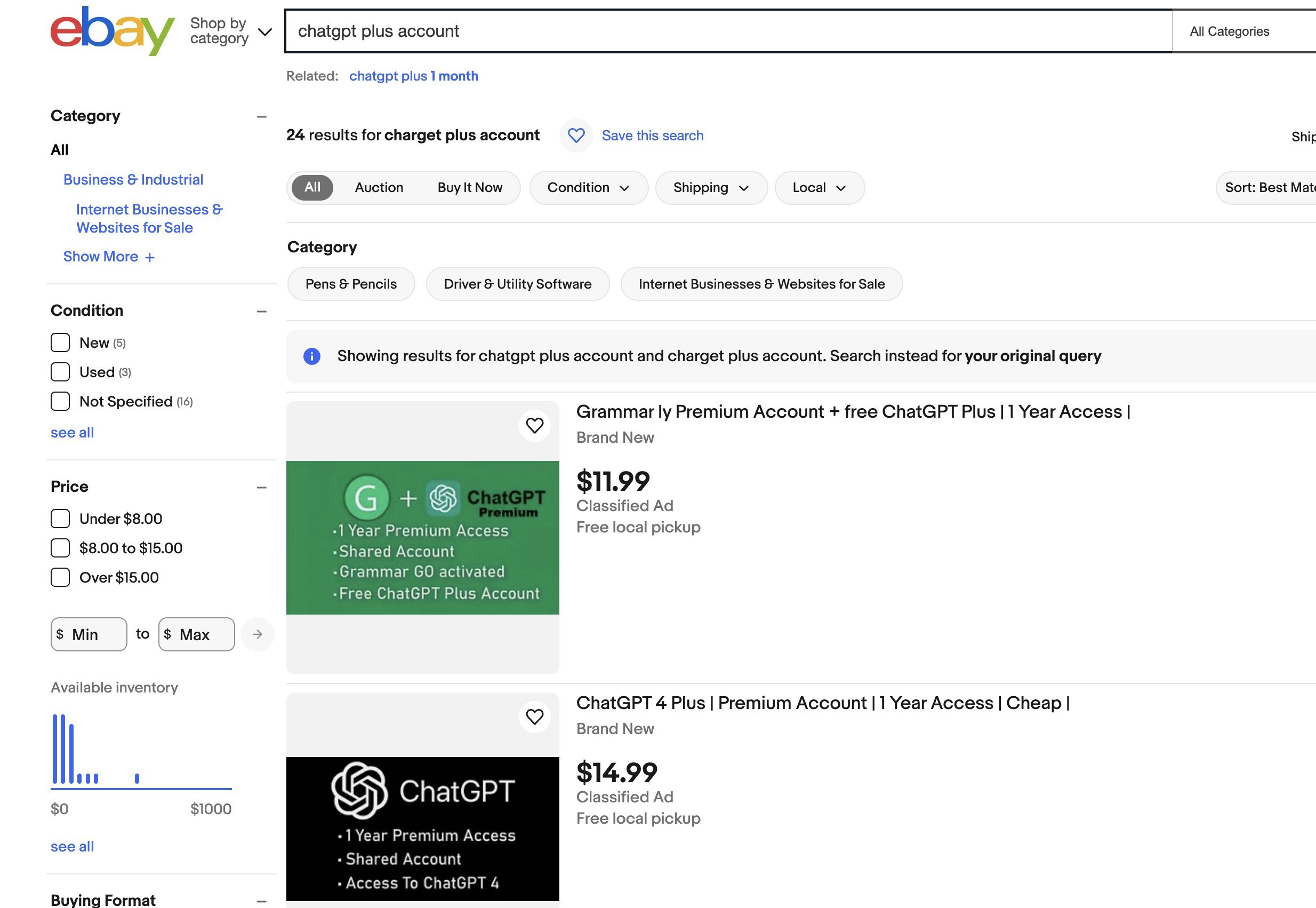Add the Grammarly Premium listing to watchlist
Viewport: 1316px width, 908px height.
pyautogui.click(x=534, y=426)
